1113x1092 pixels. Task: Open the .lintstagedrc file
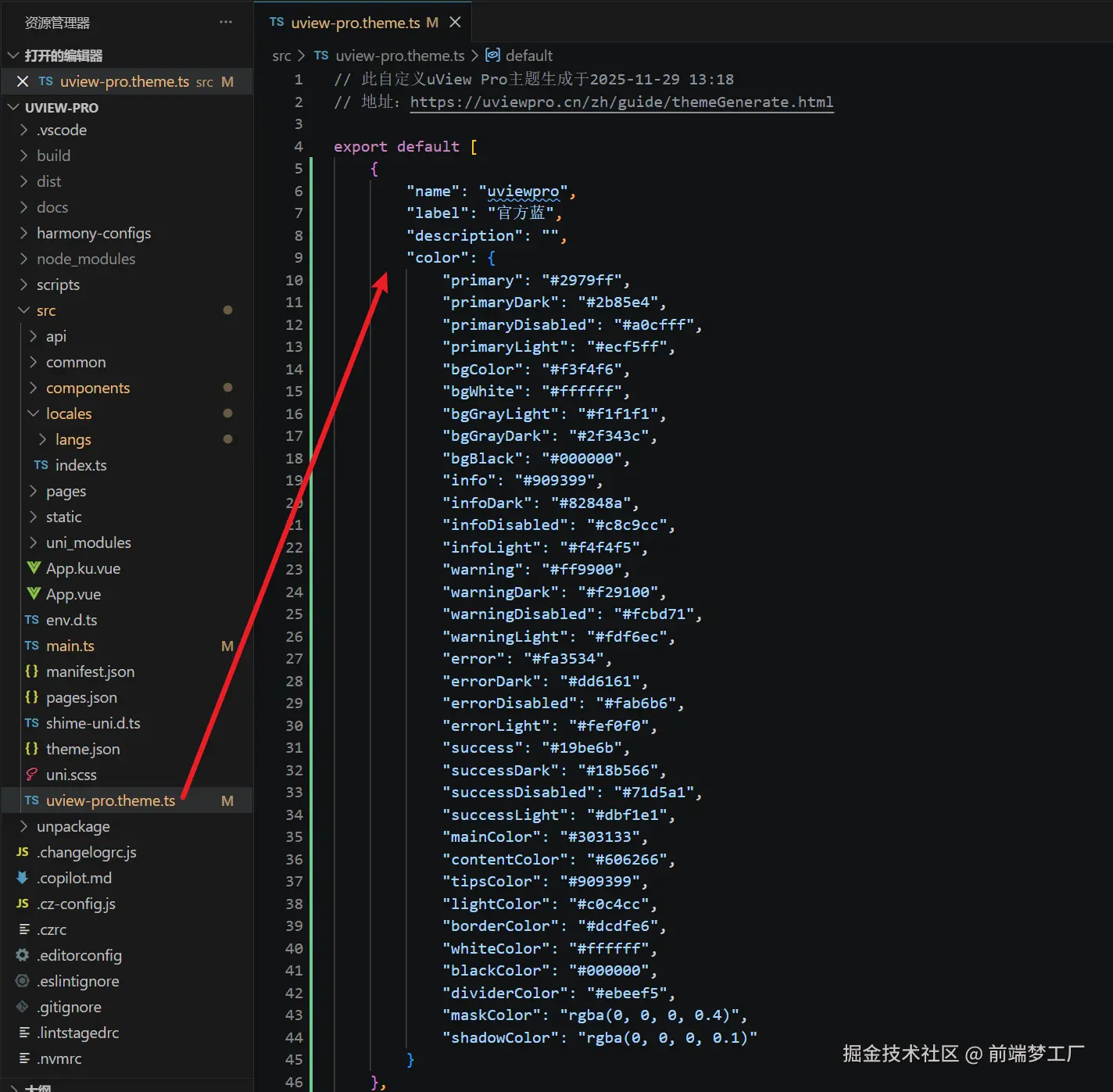point(127,1033)
